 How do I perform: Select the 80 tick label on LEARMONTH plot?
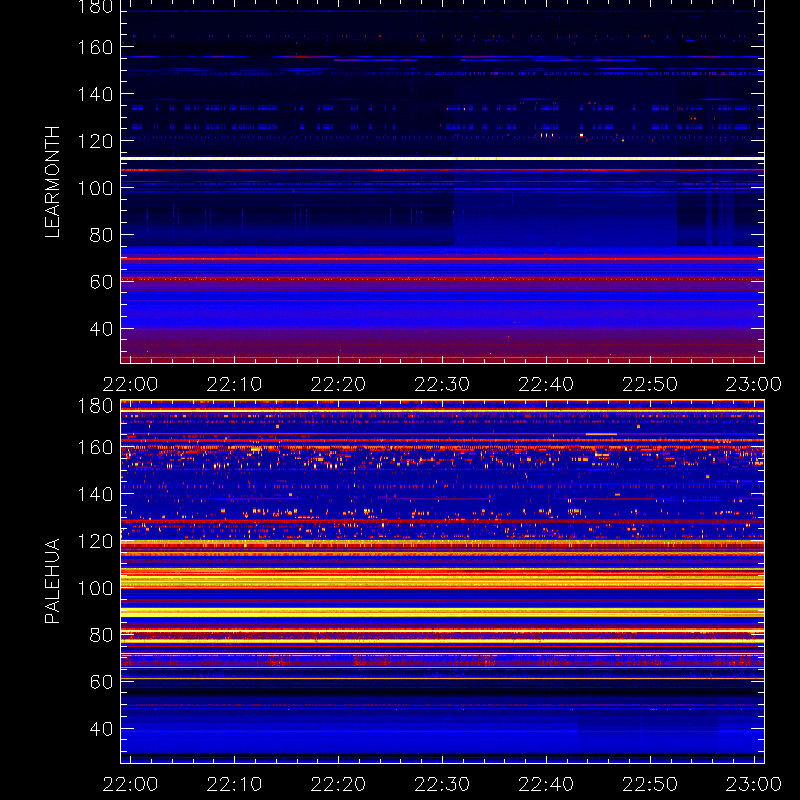tap(101, 235)
